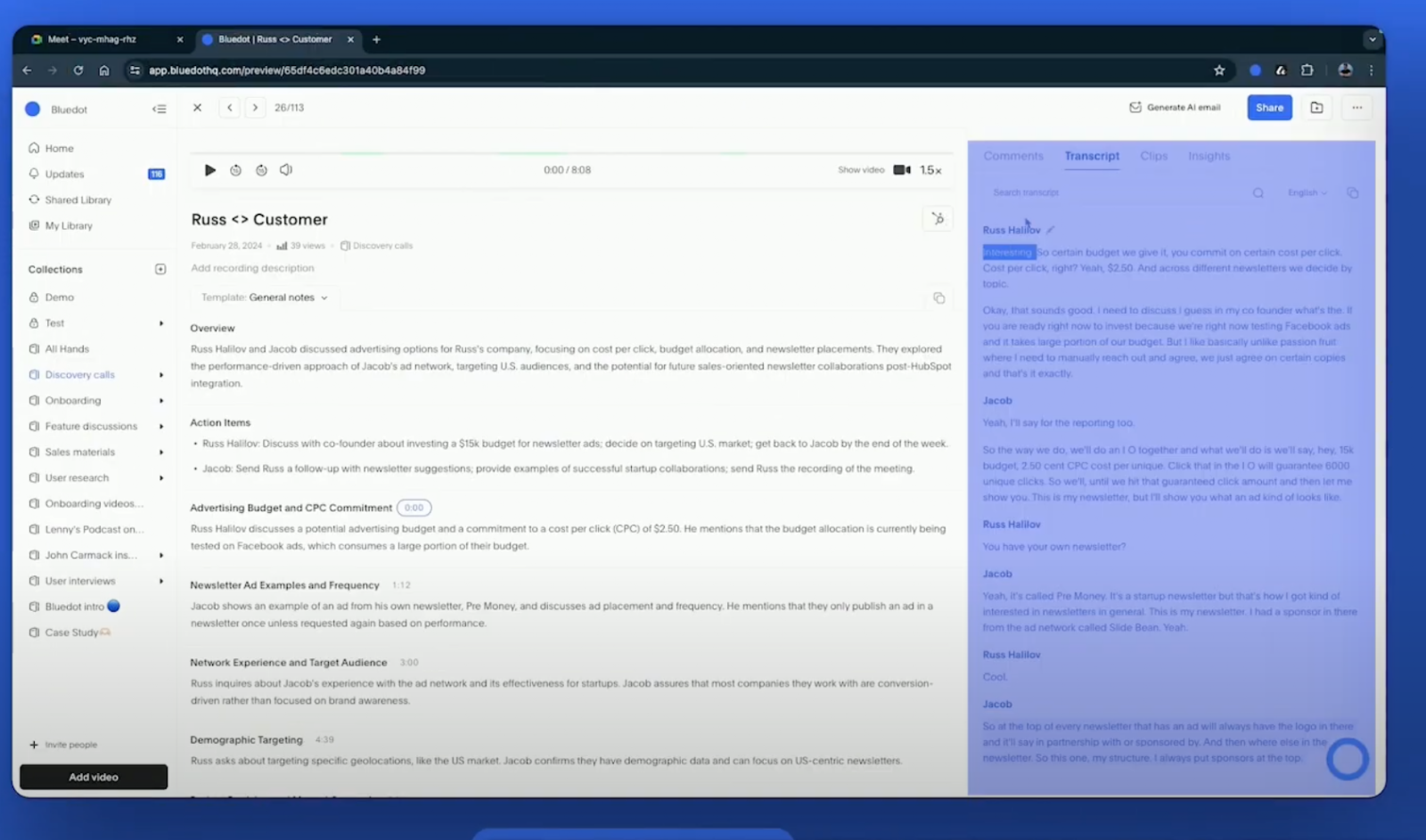
Task: Expand John Carmack collection arrow
Action: click(x=161, y=555)
